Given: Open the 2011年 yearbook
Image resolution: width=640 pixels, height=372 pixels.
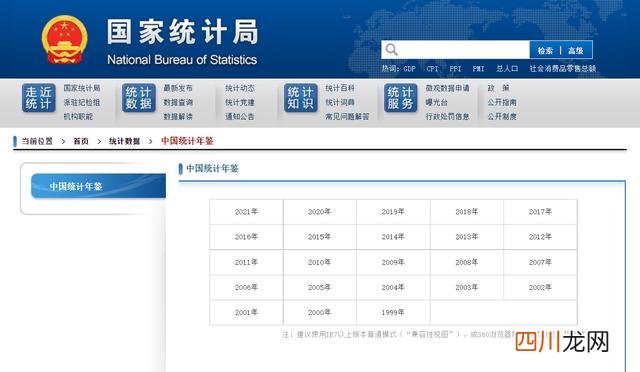Looking at the screenshot, I should (x=246, y=262).
